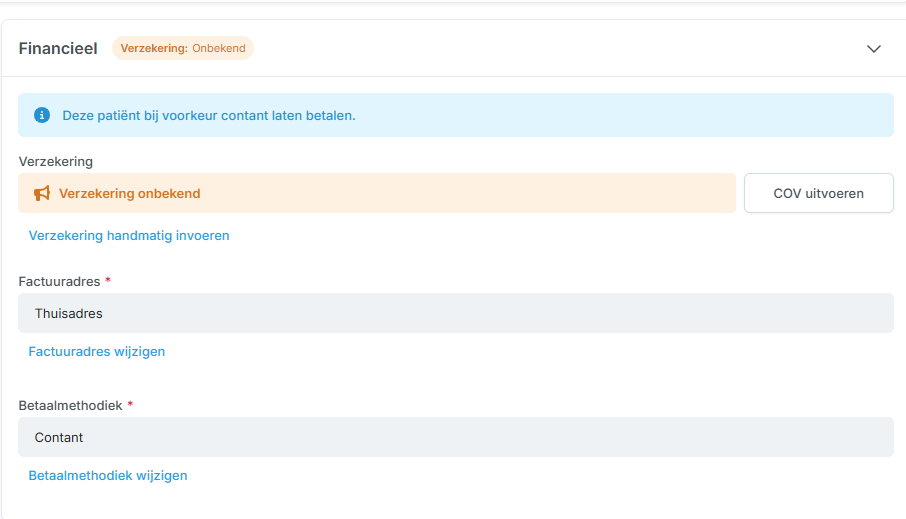Click the 'Verzekering onbekend' warning text
906x519 pixels.
point(130,193)
